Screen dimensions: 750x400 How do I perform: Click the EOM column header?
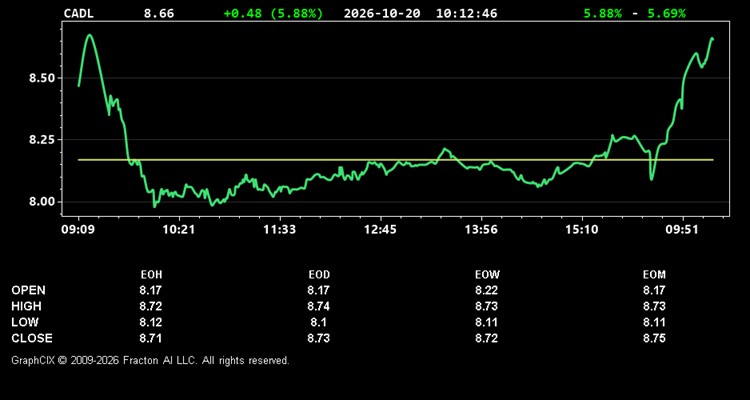pos(654,275)
